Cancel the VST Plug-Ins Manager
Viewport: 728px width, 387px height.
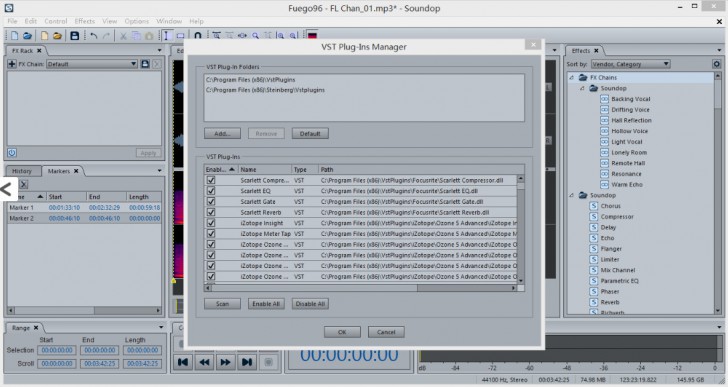point(386,332)
